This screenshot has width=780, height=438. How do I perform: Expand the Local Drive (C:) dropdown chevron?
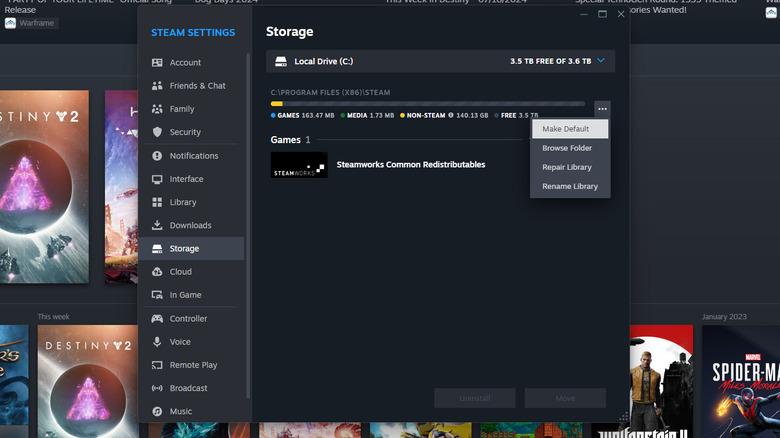tap(601, 61)
